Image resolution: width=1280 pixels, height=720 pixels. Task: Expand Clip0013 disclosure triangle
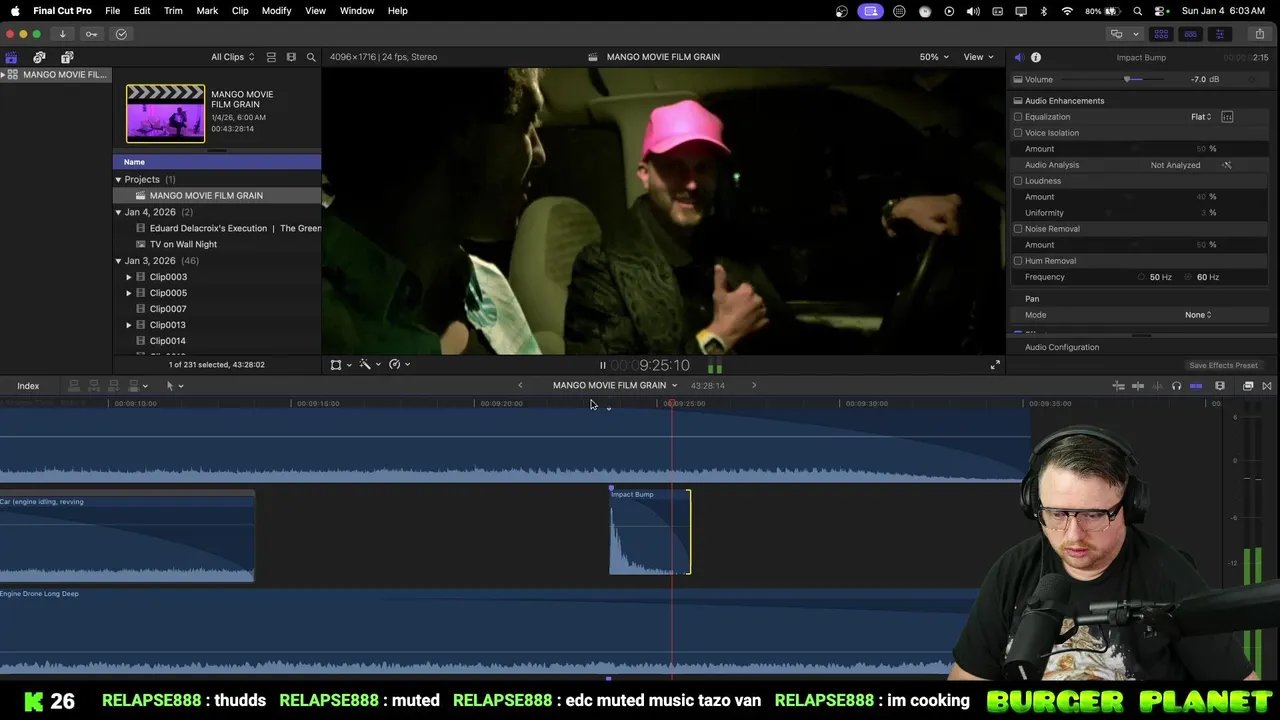tap(129, 325)
